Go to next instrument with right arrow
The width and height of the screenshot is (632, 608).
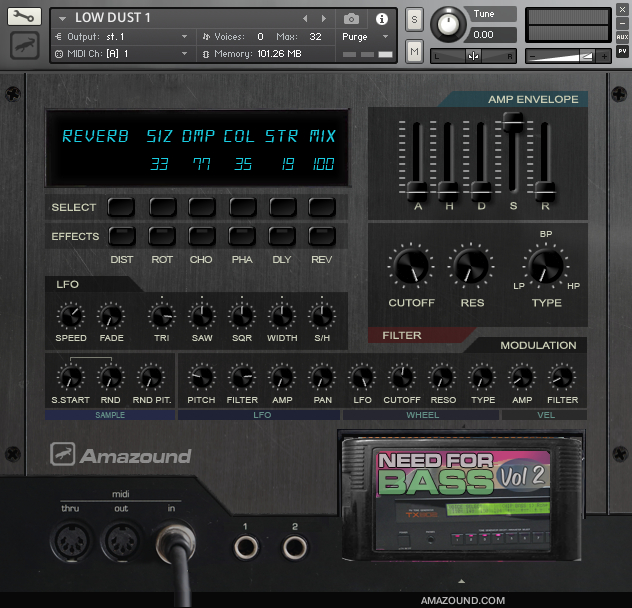coord(324,19)
